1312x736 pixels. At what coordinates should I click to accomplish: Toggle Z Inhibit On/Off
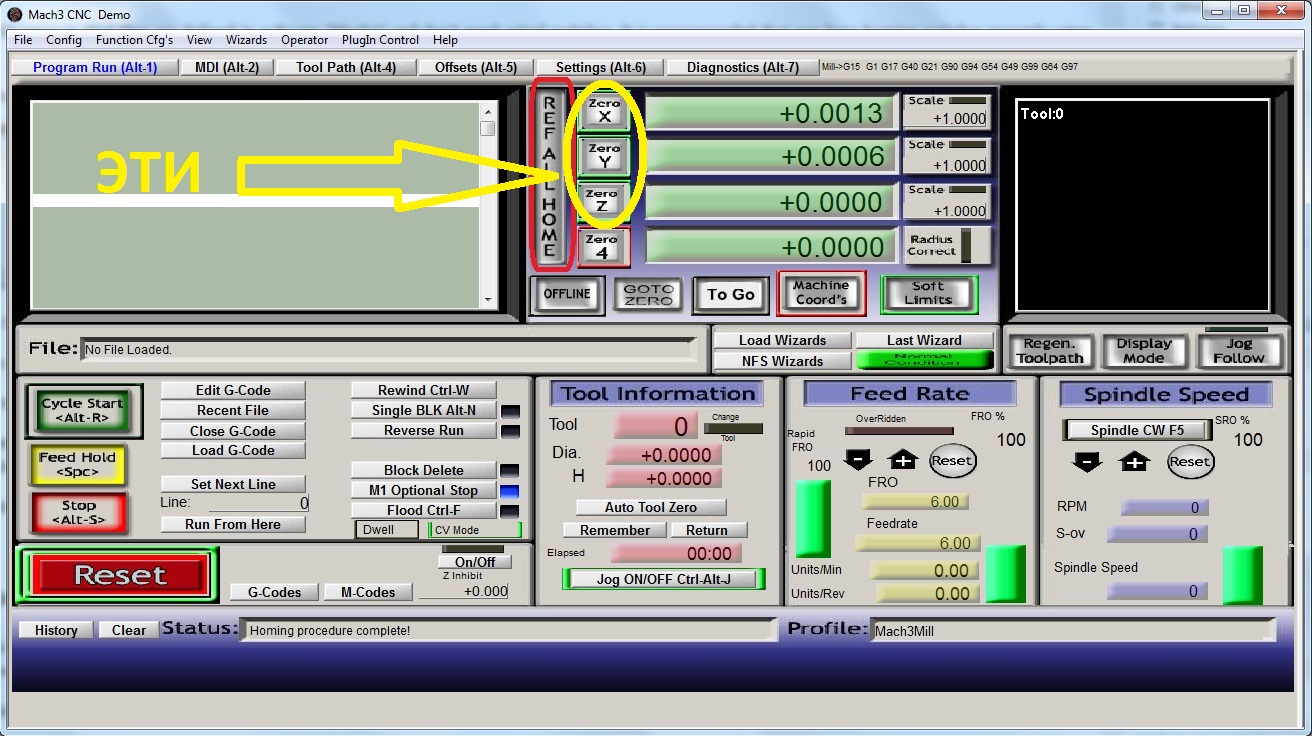(x=474, y=562)
